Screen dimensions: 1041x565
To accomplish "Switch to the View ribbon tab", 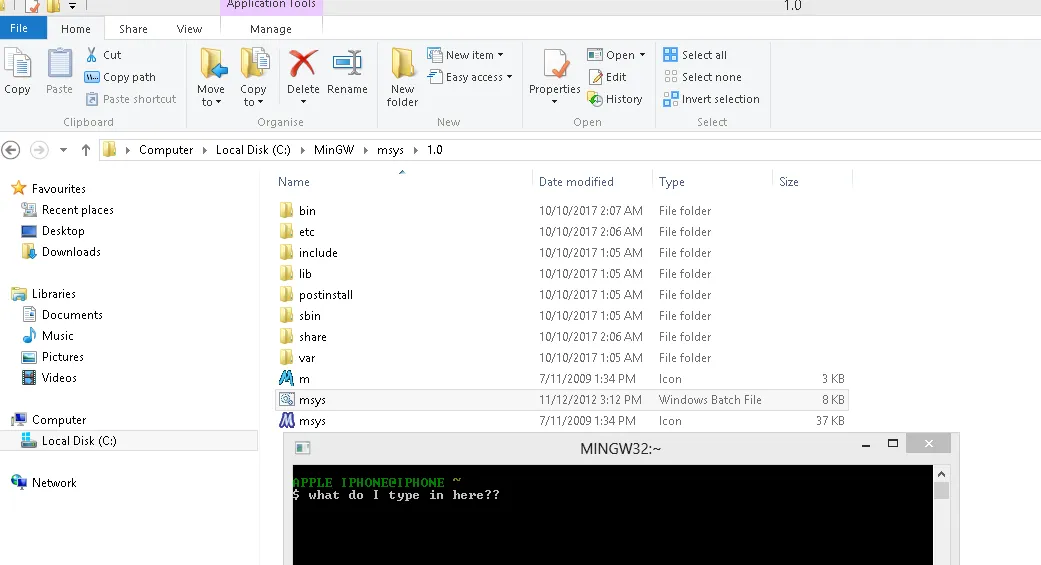I will (x=189, y=29).
